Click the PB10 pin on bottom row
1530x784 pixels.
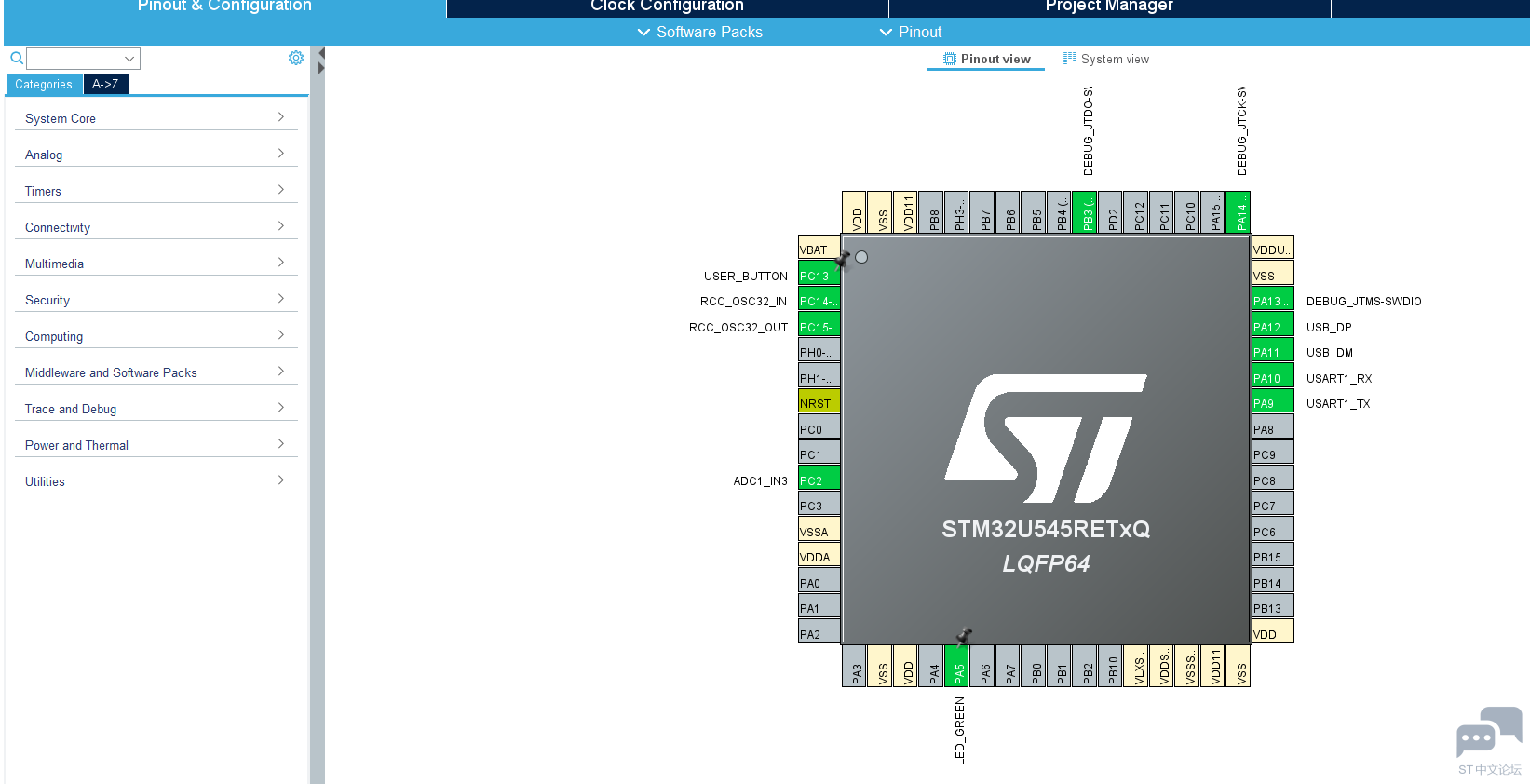pyautogui.click(x=1111, y=666)
